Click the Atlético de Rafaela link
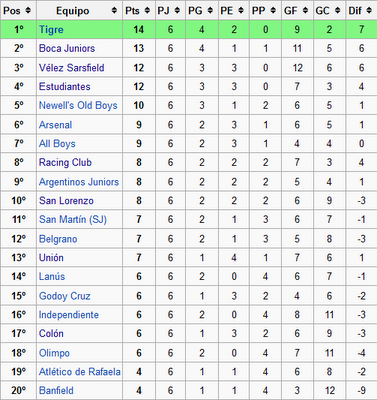Screen dimensions: 377x400 (x=80, y=372)
